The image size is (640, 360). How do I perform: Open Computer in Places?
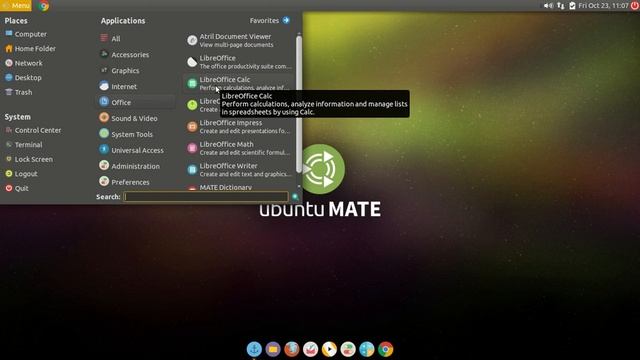pyautogui.click(x=26, y=34)
